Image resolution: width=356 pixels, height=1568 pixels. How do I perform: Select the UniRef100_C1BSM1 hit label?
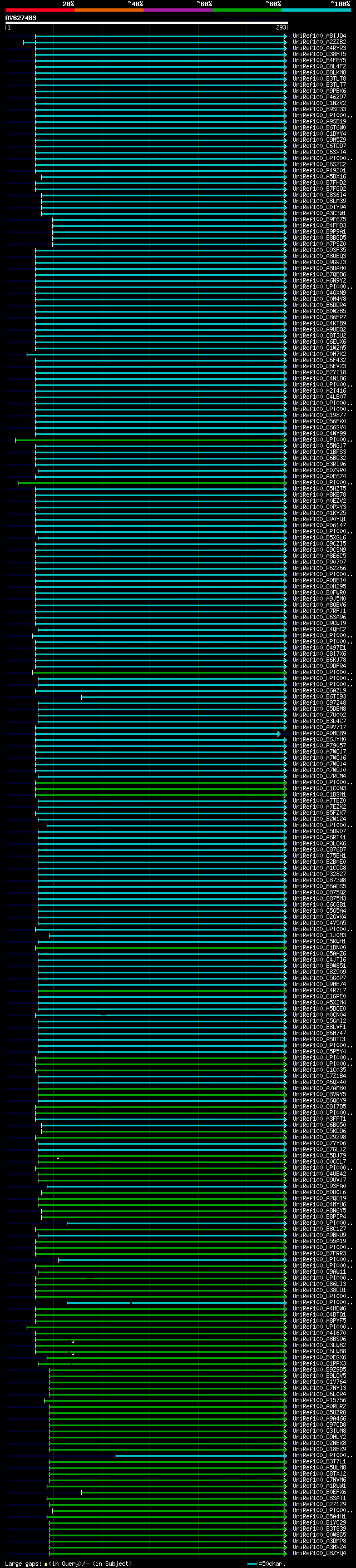pyautogui.click(x=319, y=795)
